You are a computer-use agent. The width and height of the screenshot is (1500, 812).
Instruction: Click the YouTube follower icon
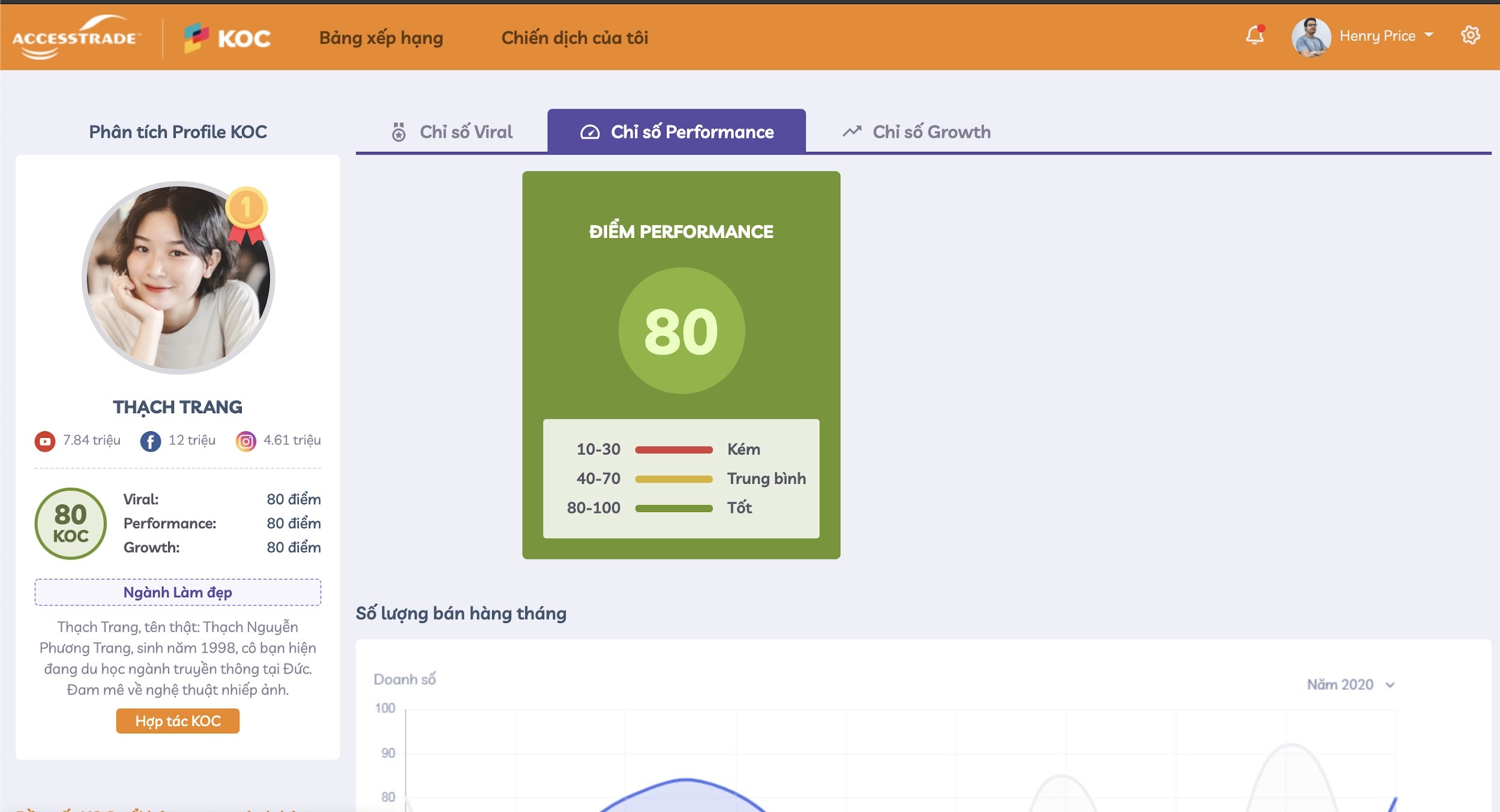tap(45, 441)
